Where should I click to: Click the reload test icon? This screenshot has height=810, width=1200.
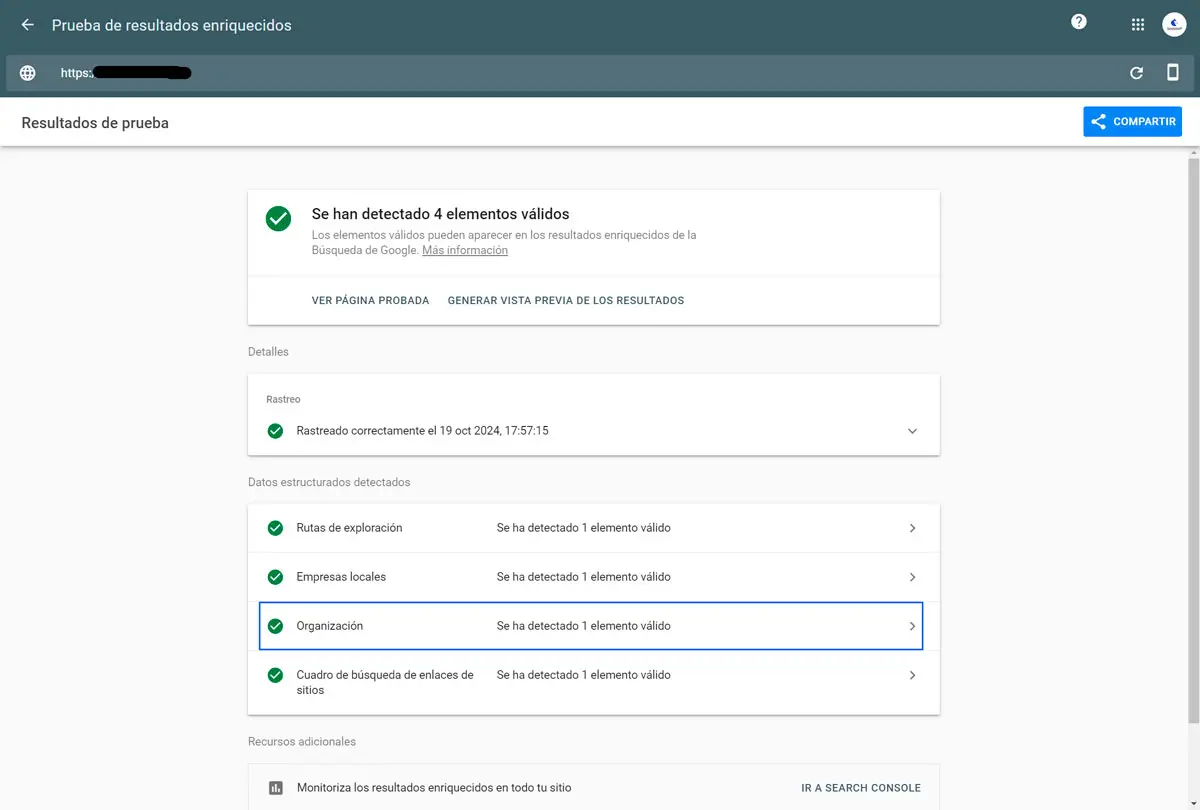pos(1136,73)
